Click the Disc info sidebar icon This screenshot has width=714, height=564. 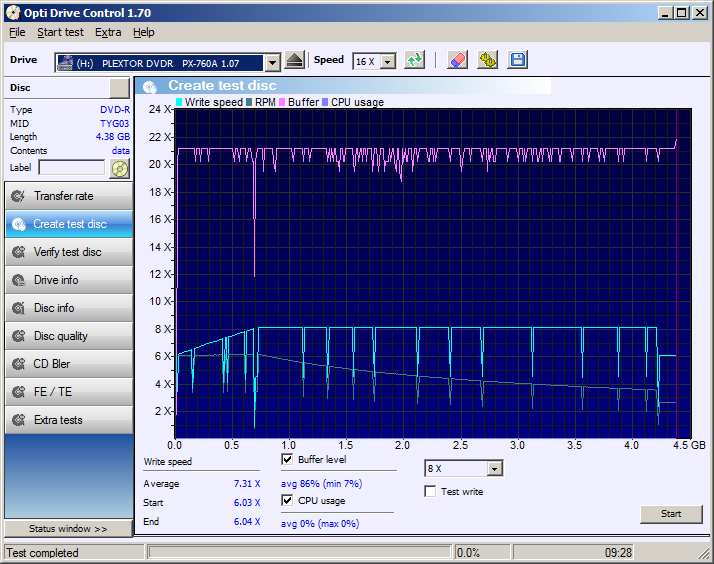(x=18, y=308)
